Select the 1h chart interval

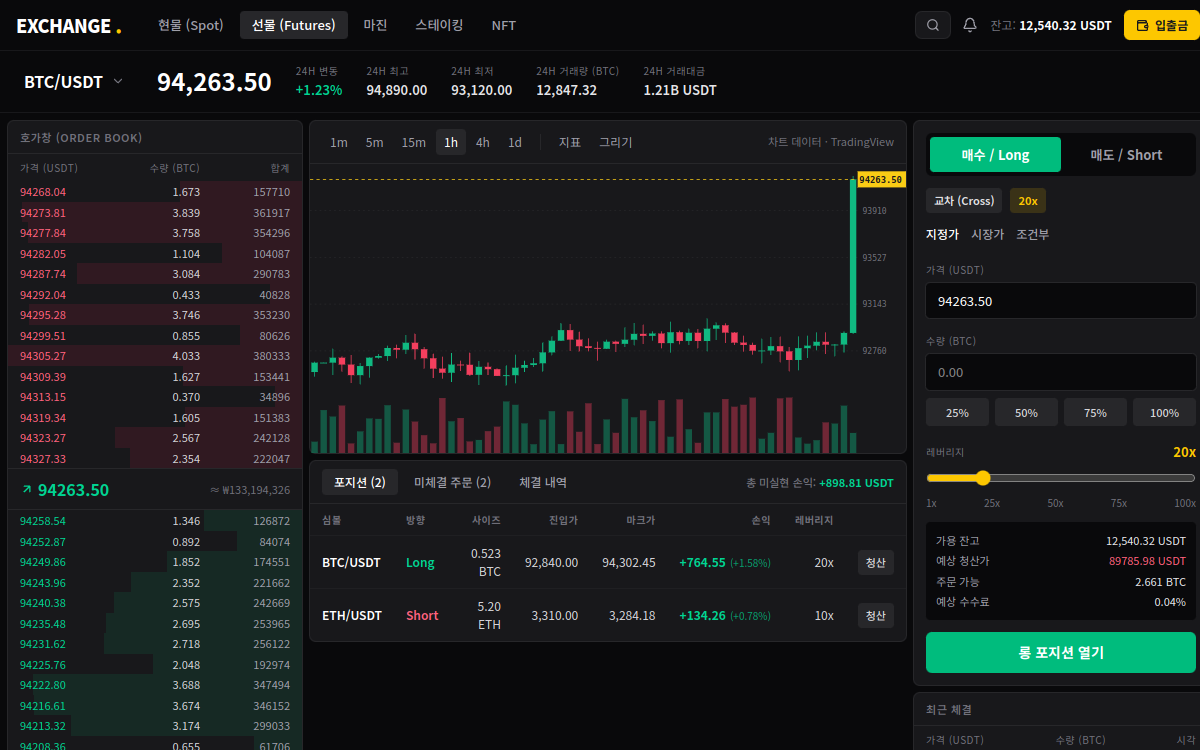(451, 142)
